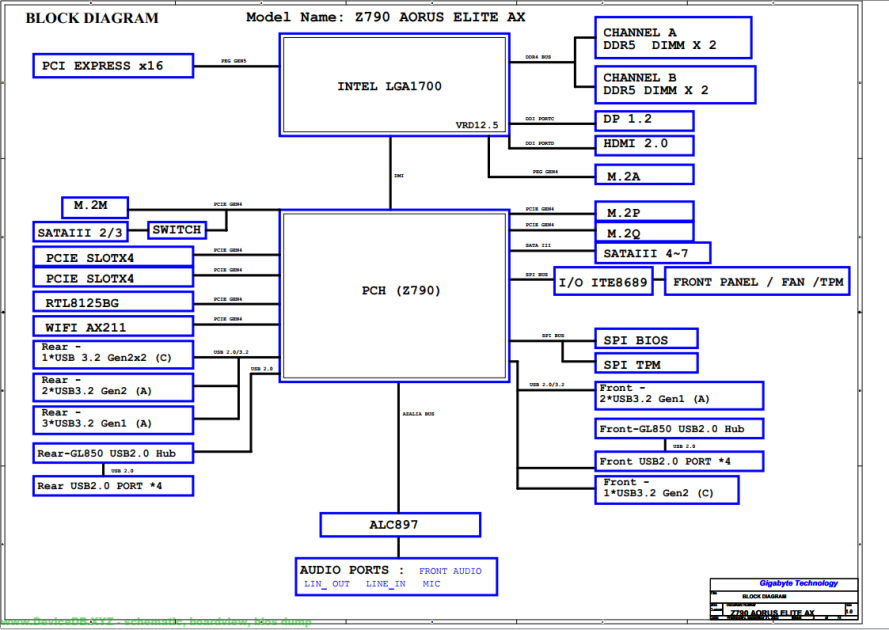Click the Front-GL850 USB2.0 Hub box
Image resolution: width=889 pixels, height=630 pixels.
(x=679, y=429)
